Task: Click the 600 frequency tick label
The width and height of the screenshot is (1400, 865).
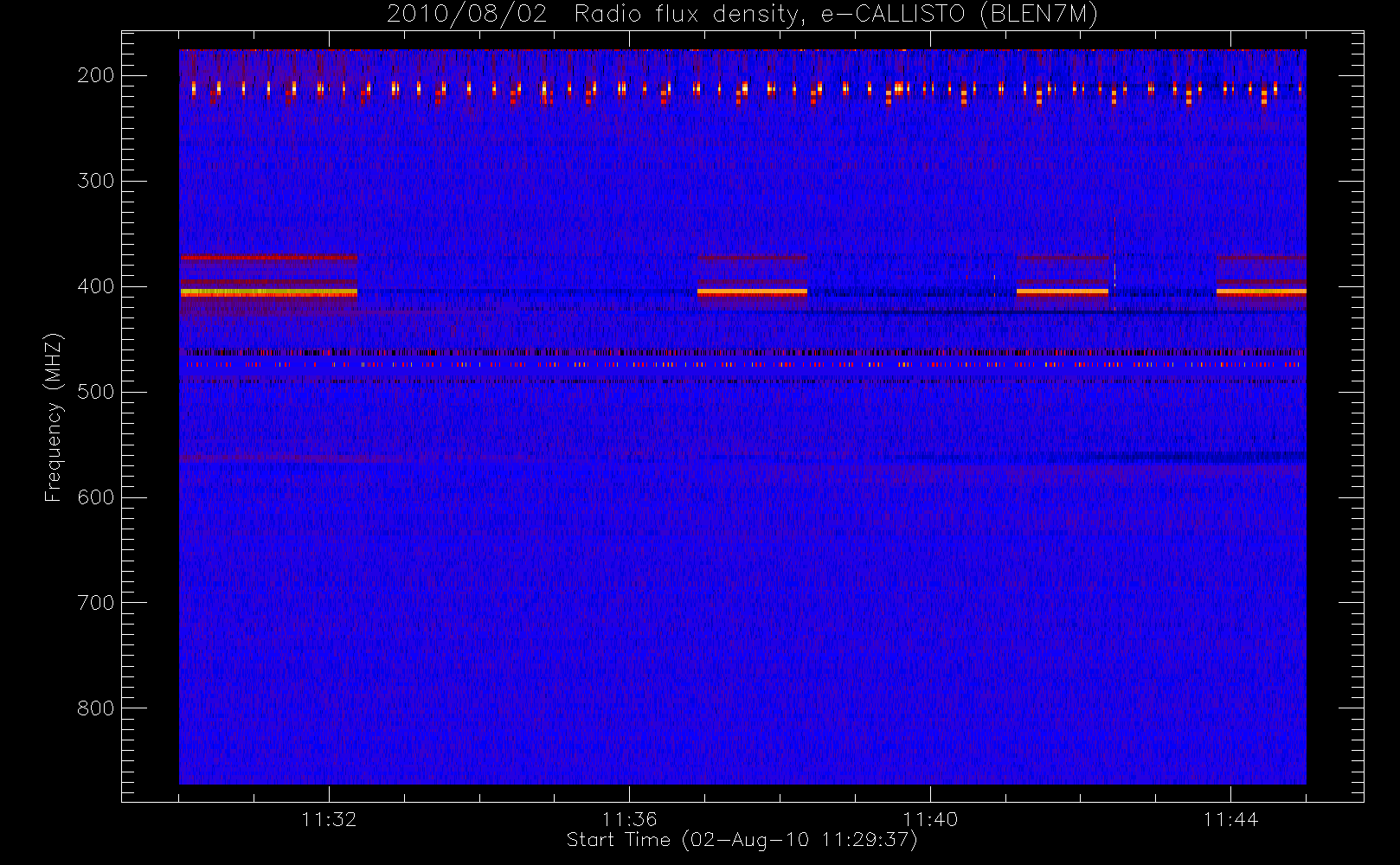Action: click(x=96, y=497)
